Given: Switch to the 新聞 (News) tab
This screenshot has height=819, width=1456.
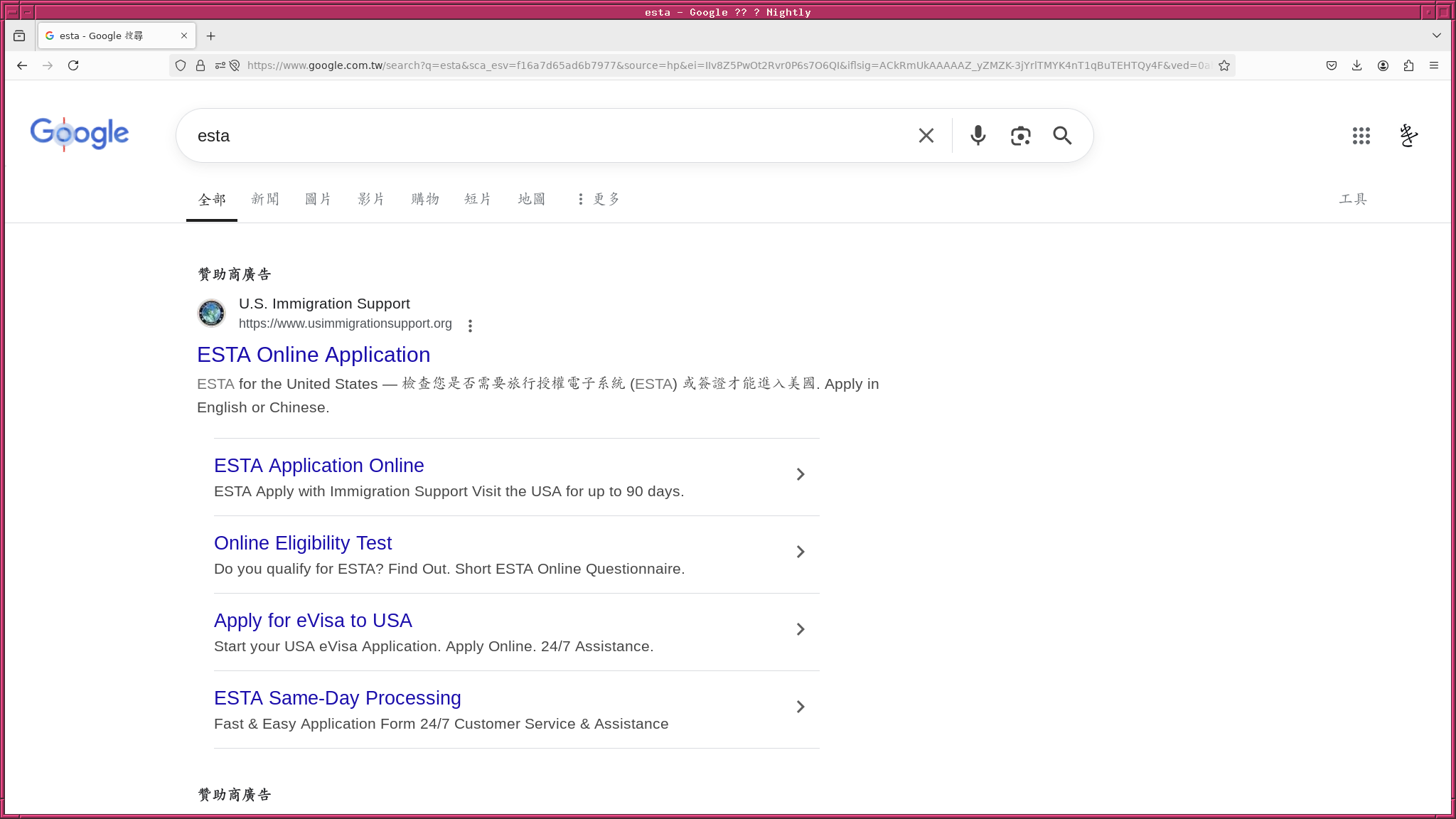Looking at the screenshot, I should [265, 199].
